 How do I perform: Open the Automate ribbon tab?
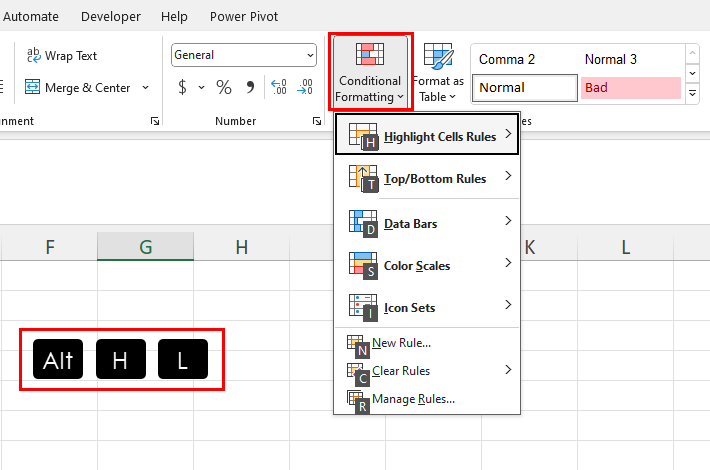point(31,17)
